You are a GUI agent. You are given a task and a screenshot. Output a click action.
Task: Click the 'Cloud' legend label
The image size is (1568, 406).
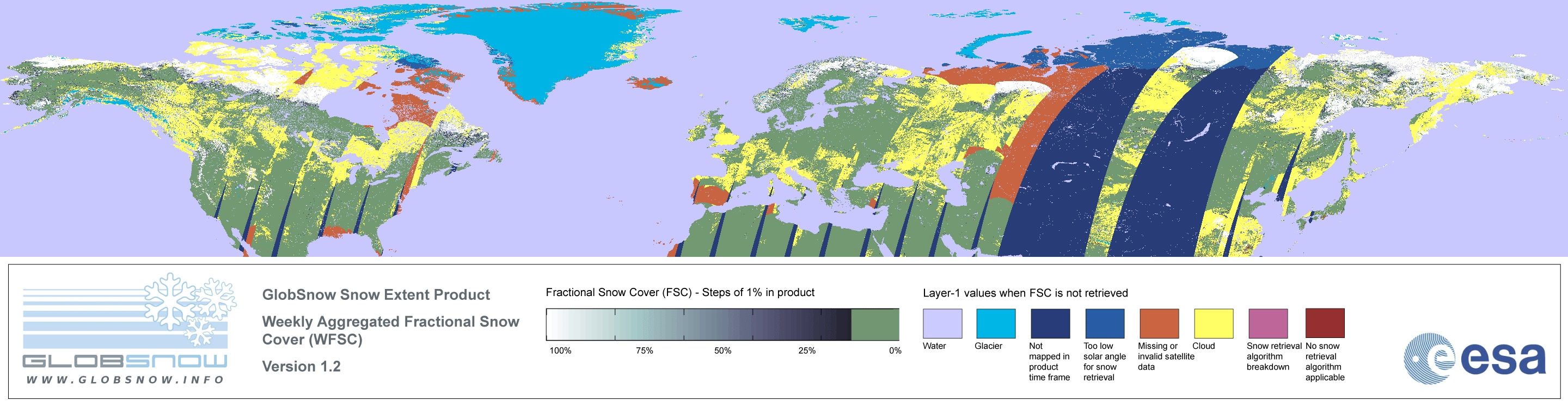[x=1203, y=346]
